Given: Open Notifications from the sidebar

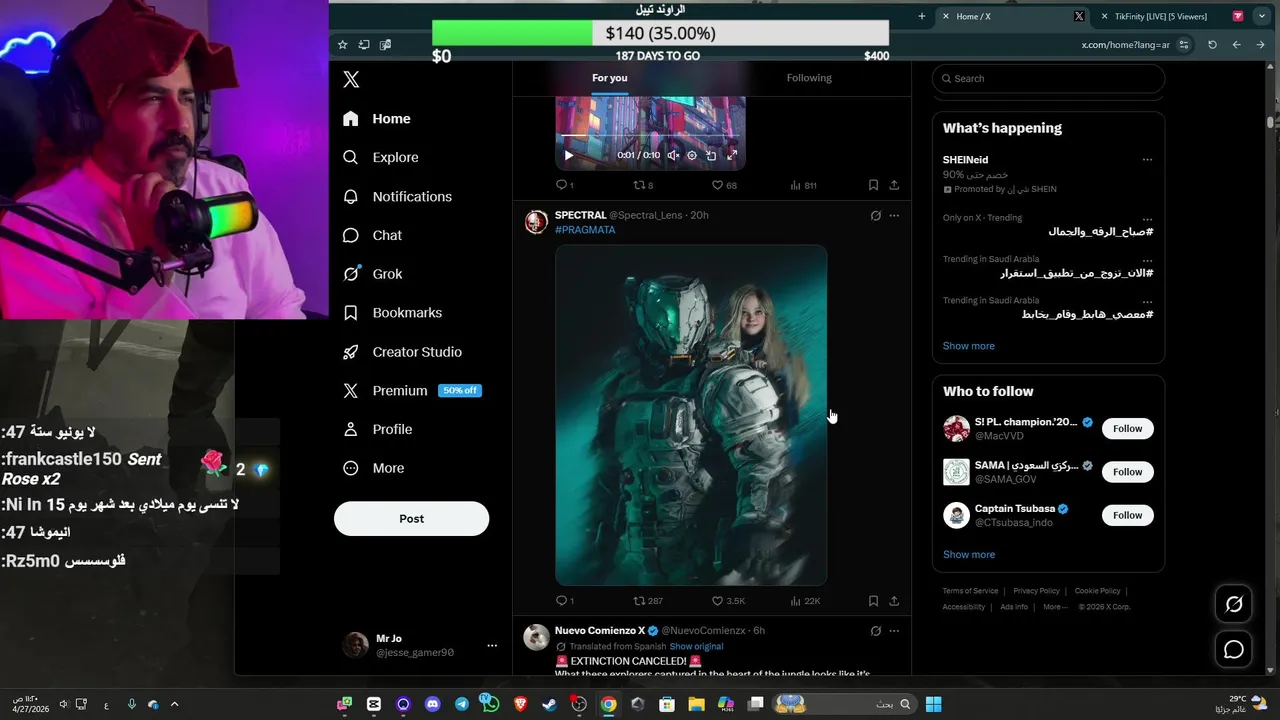Looking at the screenshot, I should coord(397,196).
